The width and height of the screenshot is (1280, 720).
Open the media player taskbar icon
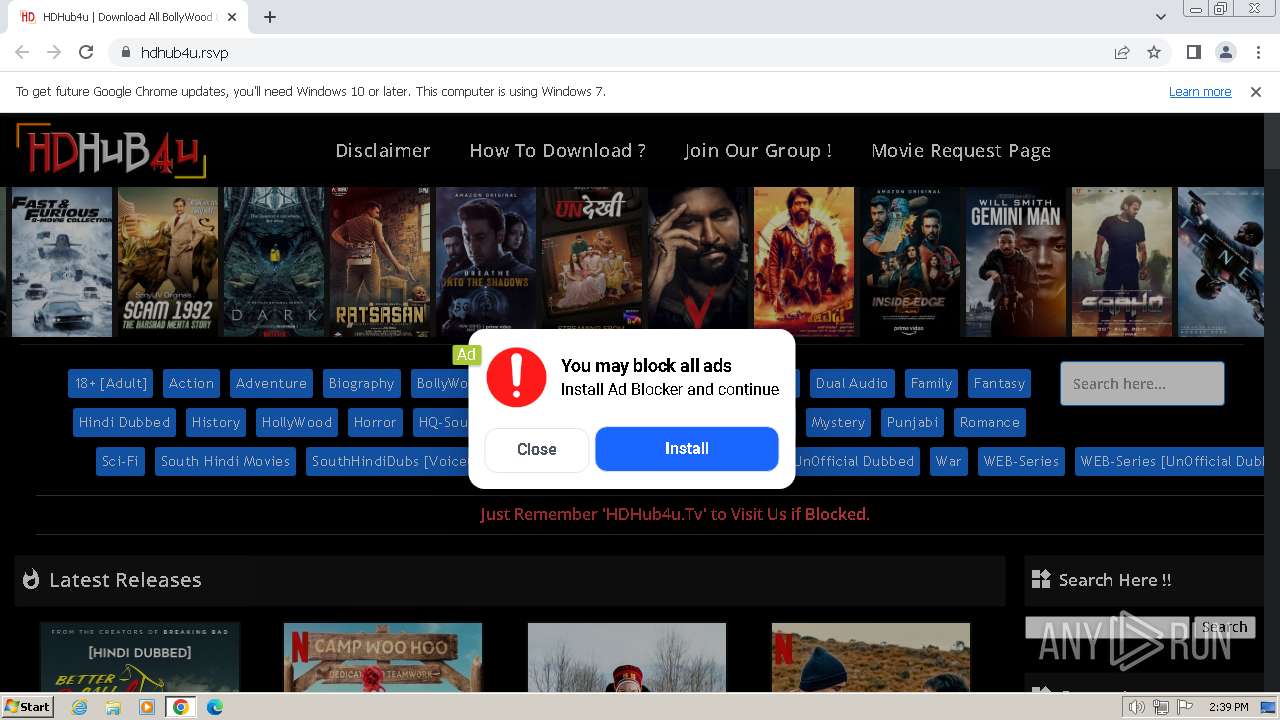point(147,707)
